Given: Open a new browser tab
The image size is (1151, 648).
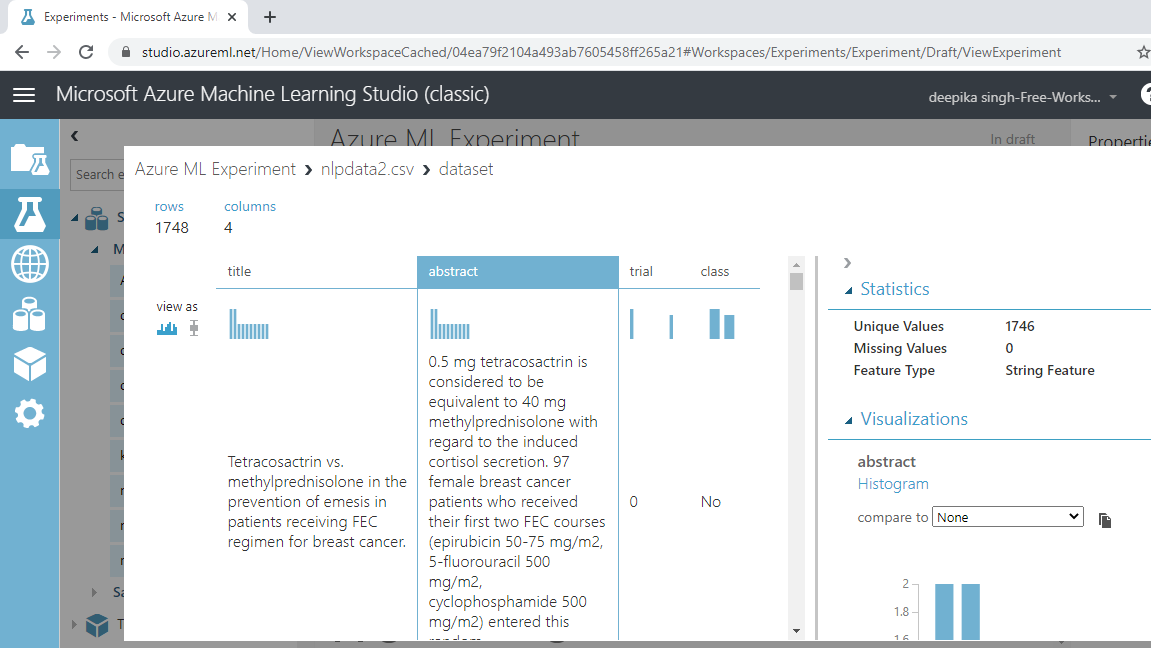Looking at the screenshot, I should click(x=270, y=17).
